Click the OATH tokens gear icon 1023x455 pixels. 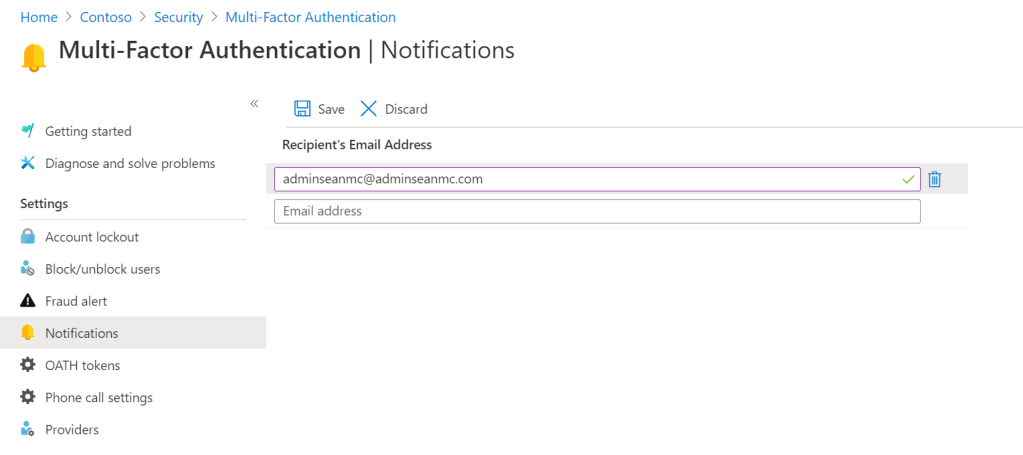pos(28,365)
